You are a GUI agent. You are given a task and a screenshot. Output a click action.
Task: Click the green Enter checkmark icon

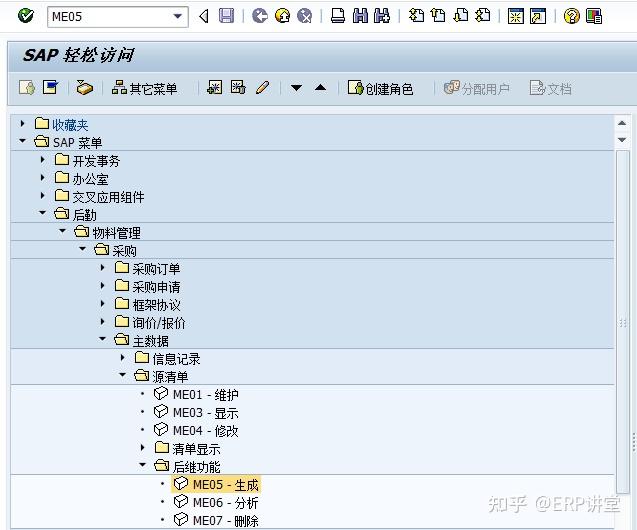point(26,16)
